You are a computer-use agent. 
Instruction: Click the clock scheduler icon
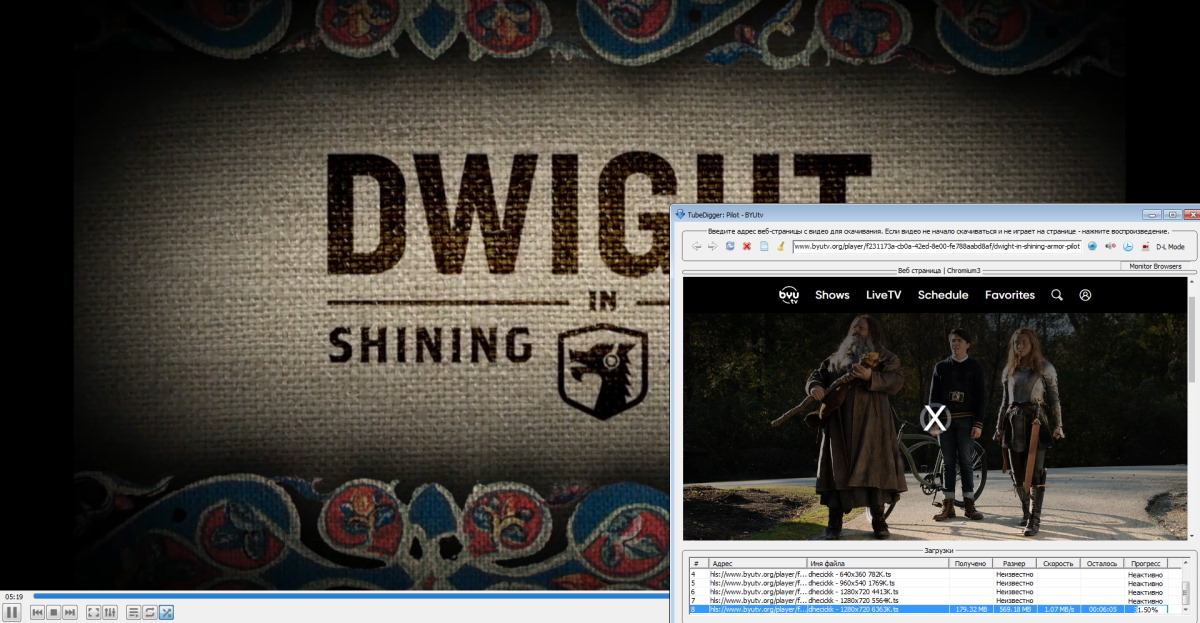(1127, 246)
